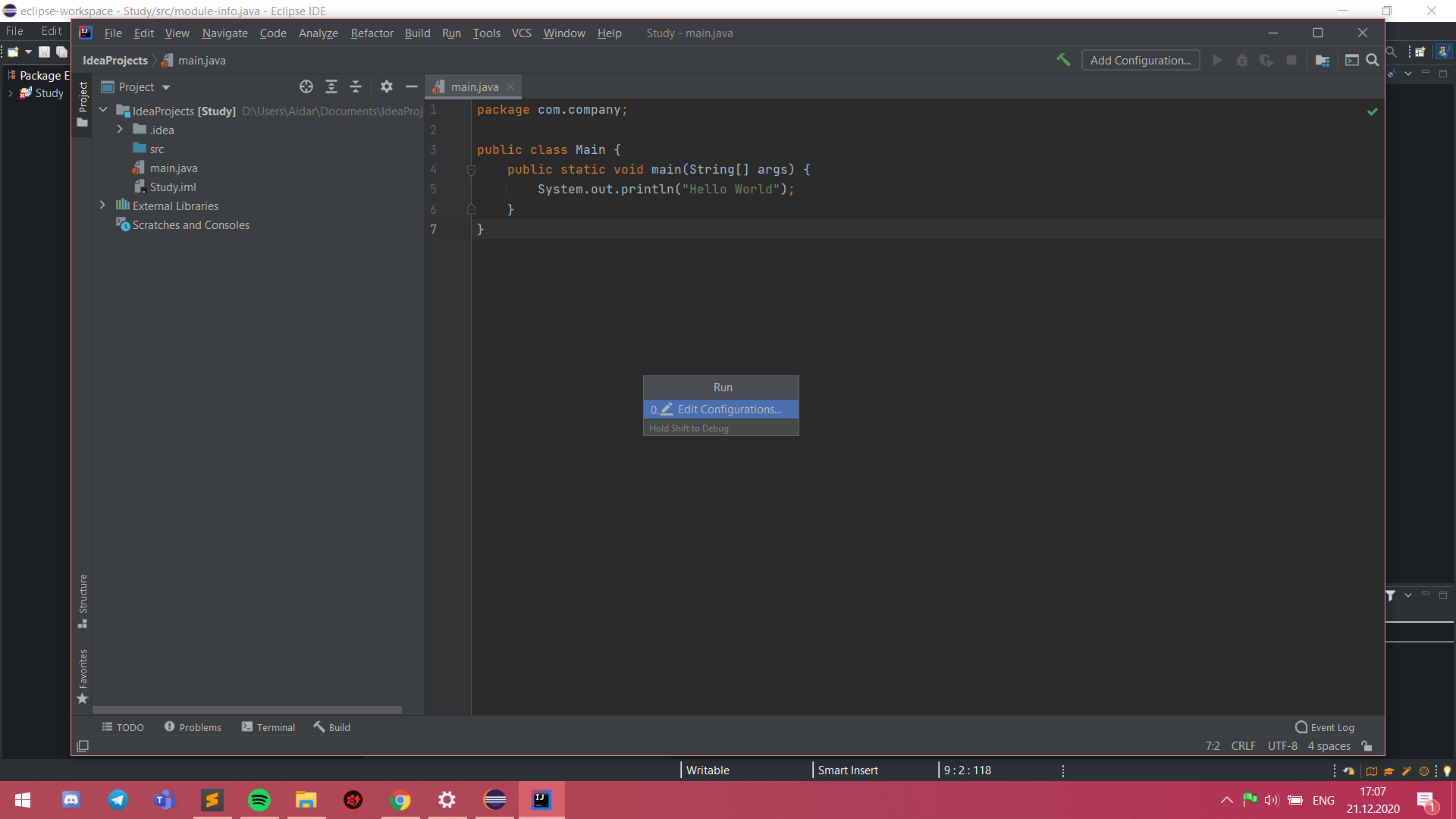Expand the Study project in Eclipse Package Explorer
Image resolution: width=1456 pixels, height=819 pixels.
click(11, 93)
